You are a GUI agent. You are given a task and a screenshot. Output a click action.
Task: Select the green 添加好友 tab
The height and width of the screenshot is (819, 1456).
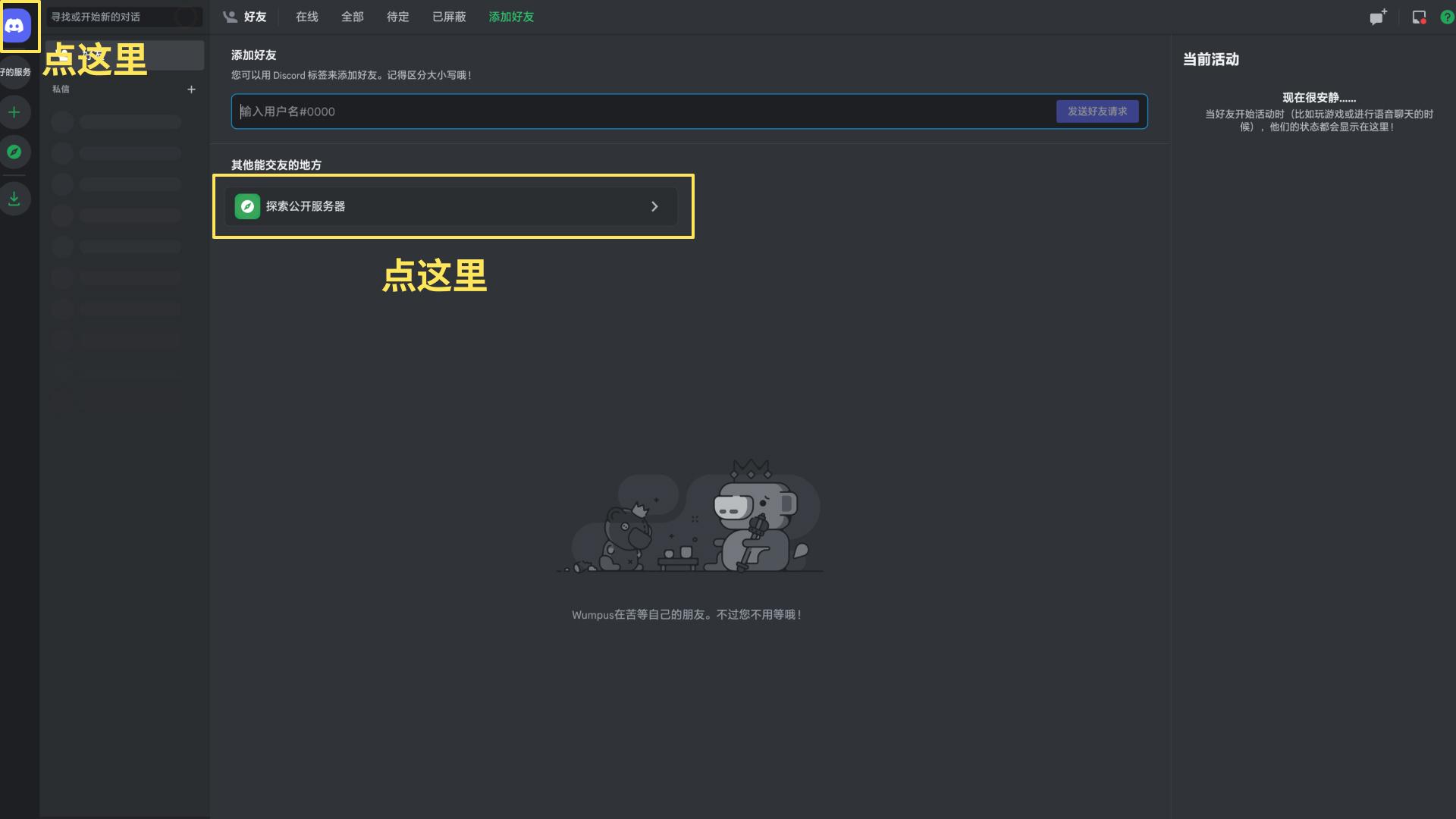pos(511,17)
